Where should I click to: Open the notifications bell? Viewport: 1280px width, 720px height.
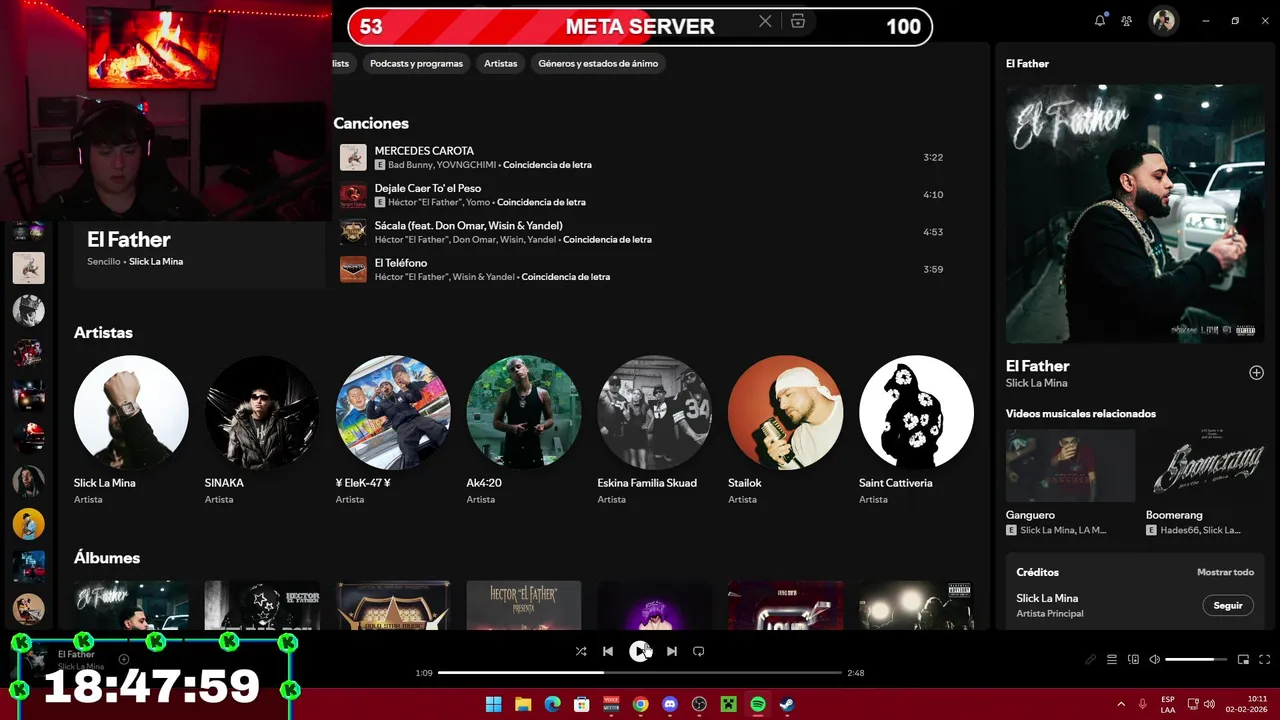click(x=1100, y=21)
